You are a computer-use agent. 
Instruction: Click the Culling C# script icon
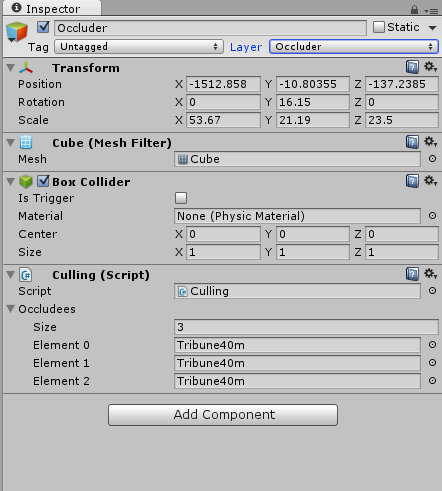[26, 275]
